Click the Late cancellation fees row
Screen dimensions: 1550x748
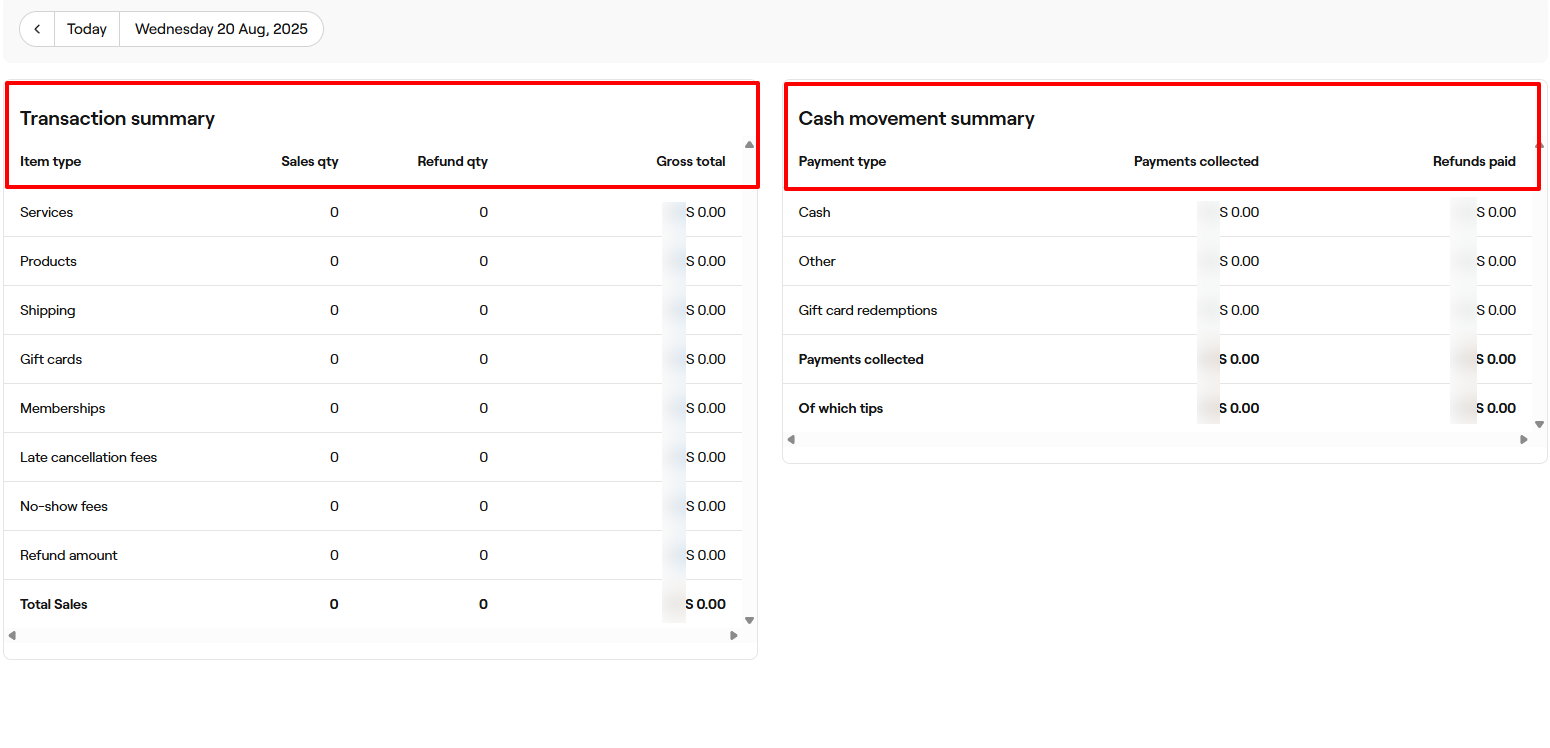click(x=88, y=457)
